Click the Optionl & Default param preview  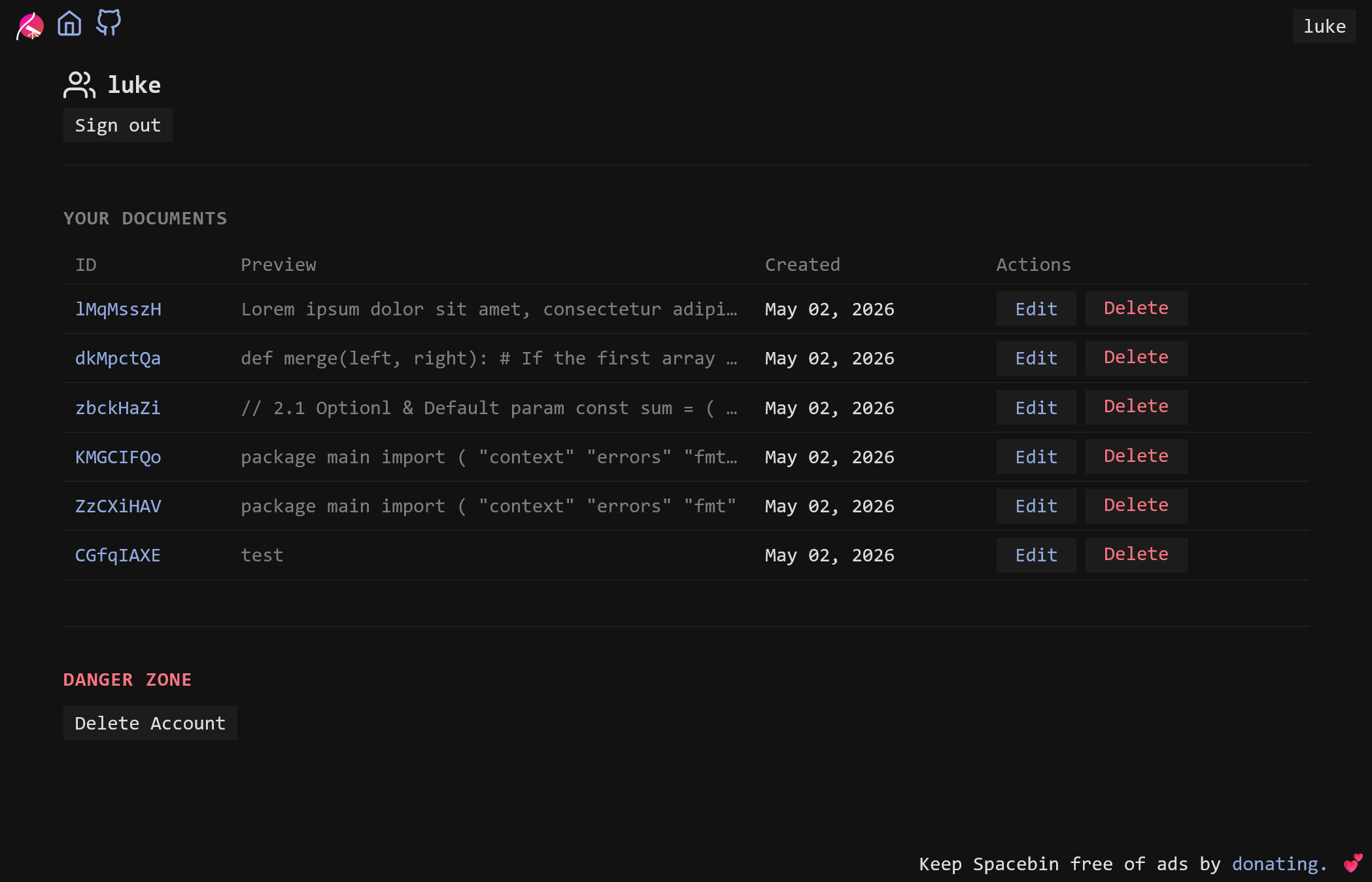489,408
